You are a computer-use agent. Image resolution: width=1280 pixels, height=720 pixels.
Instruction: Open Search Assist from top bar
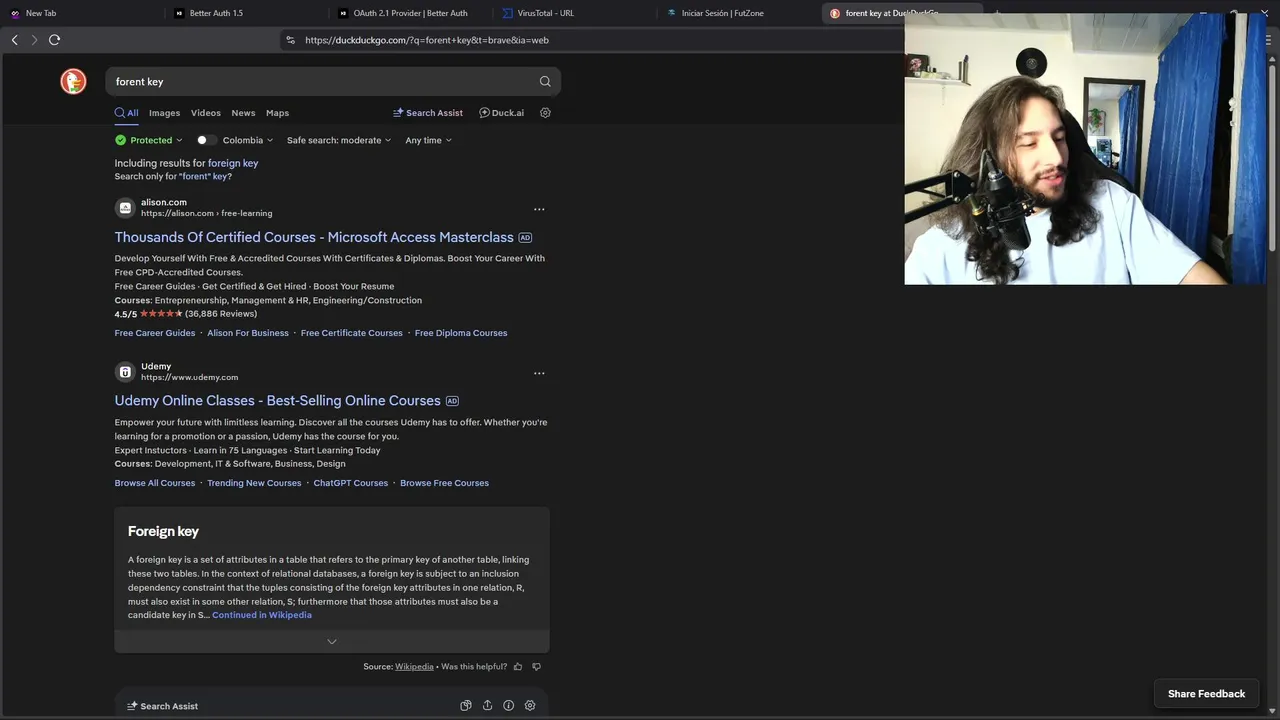click(x=427, y=113)
